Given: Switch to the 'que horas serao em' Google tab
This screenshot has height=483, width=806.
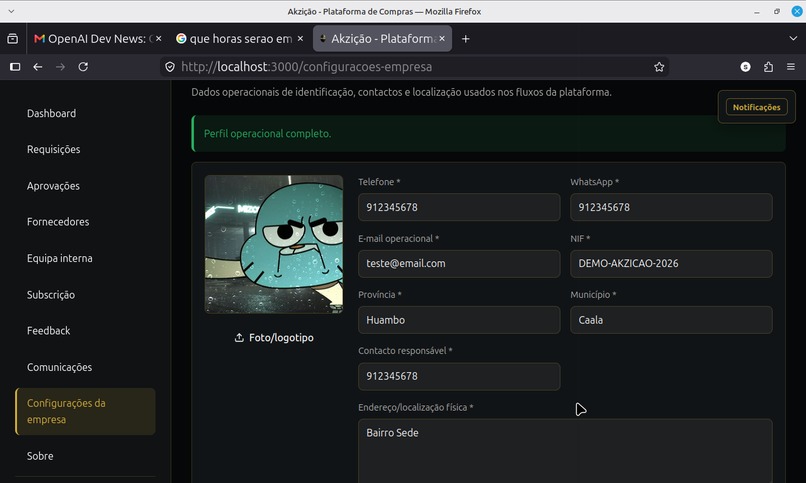Looking at the screenshot, I should (x=240, y=39).
